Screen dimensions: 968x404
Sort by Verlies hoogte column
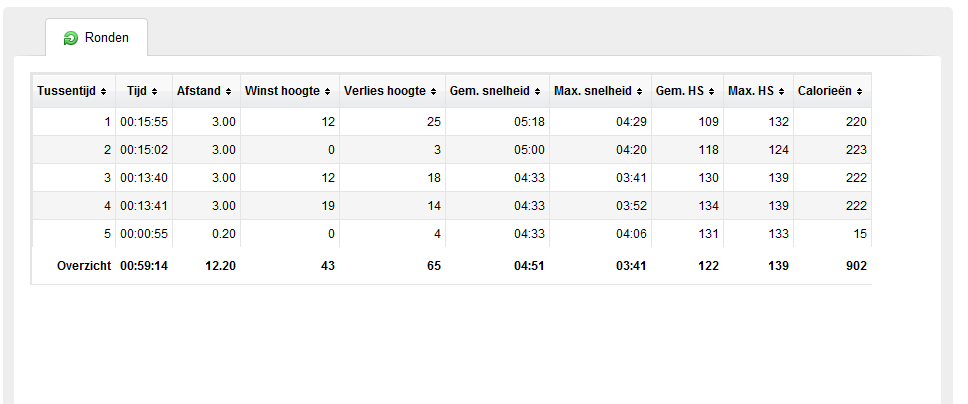coord(393,91)
